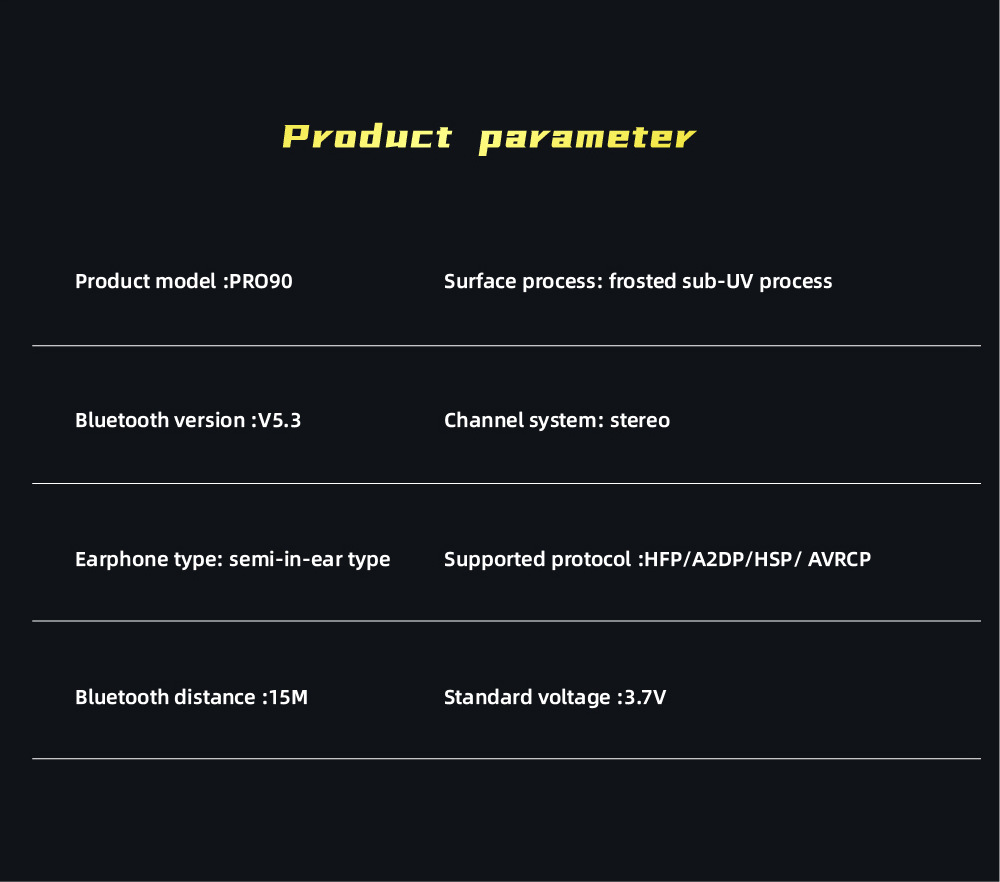Viewport: 1000px width, 882px height.
Task: Click the divider line below Bluetooth distance row
Action: [506, 759]
